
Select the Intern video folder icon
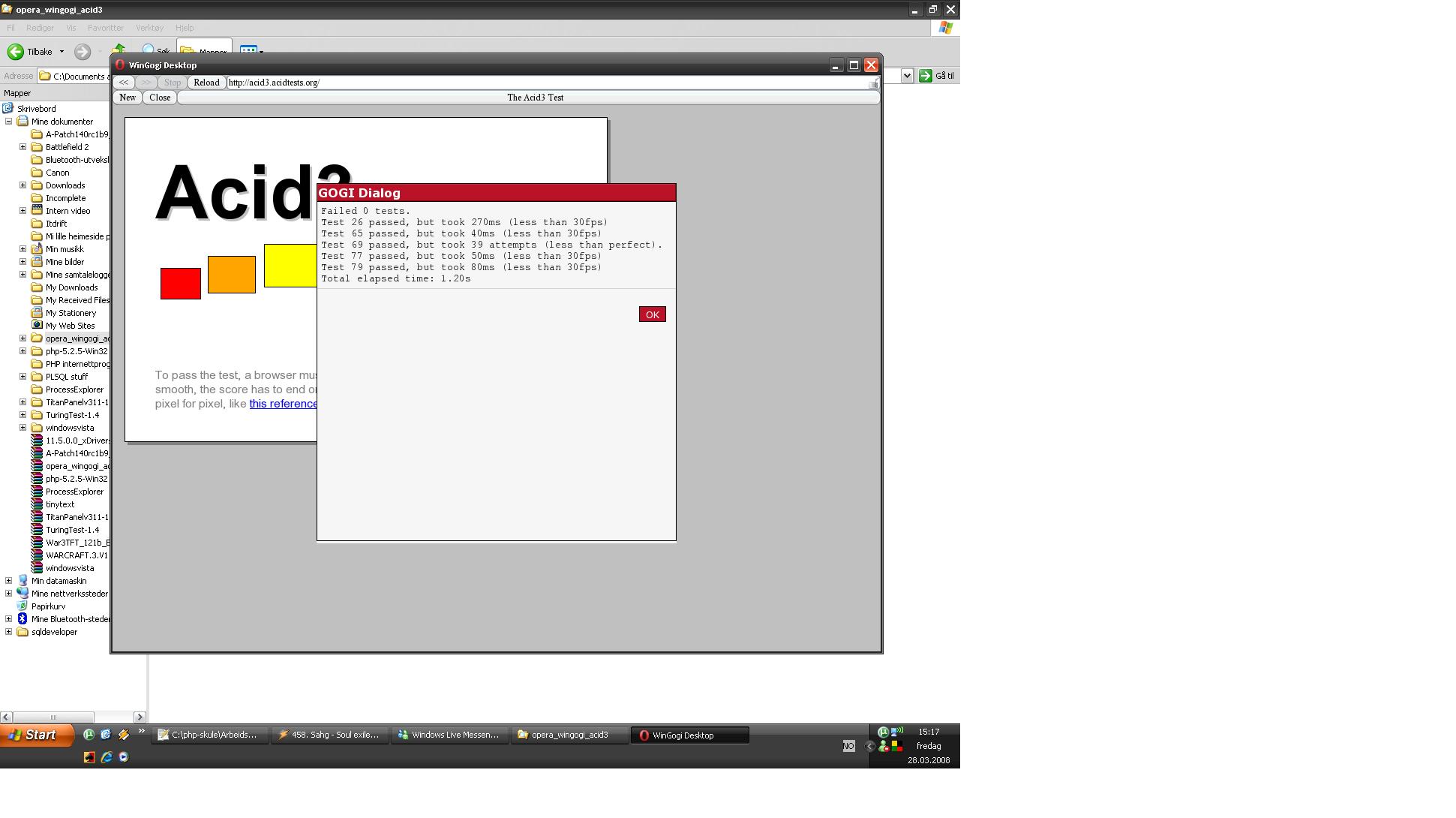point(37,211)
